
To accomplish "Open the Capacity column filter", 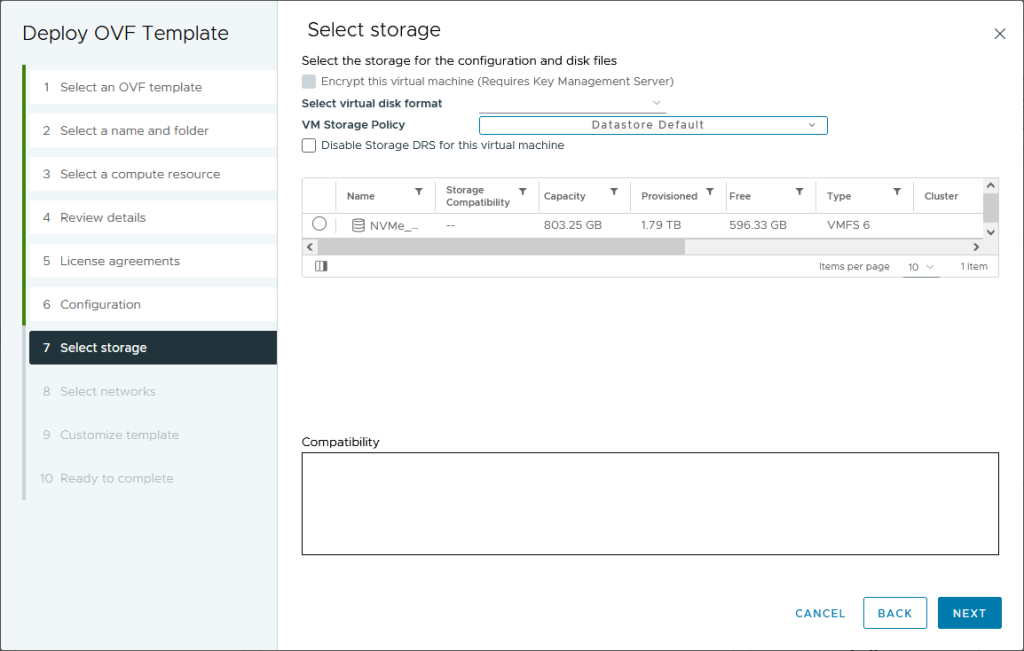I will (614, 192).
